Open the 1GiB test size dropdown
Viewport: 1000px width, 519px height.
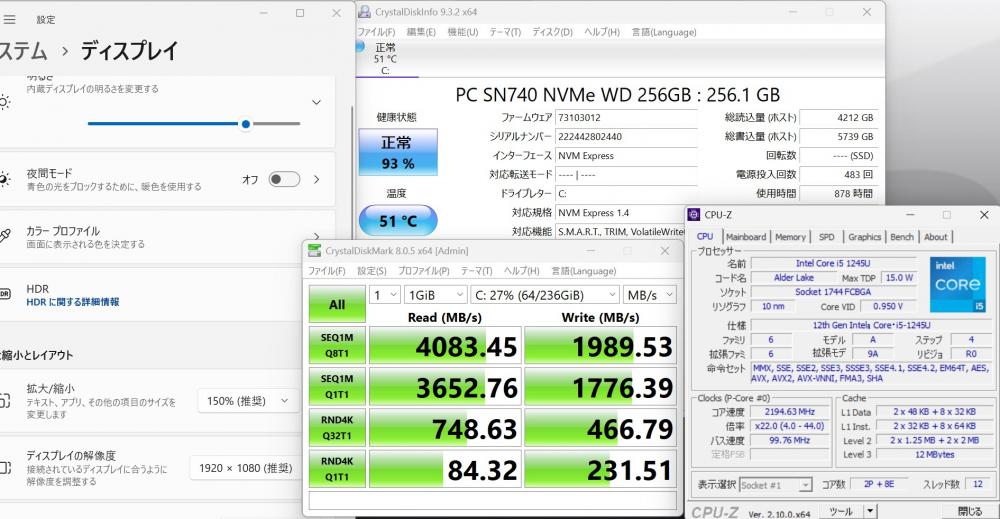436,295
